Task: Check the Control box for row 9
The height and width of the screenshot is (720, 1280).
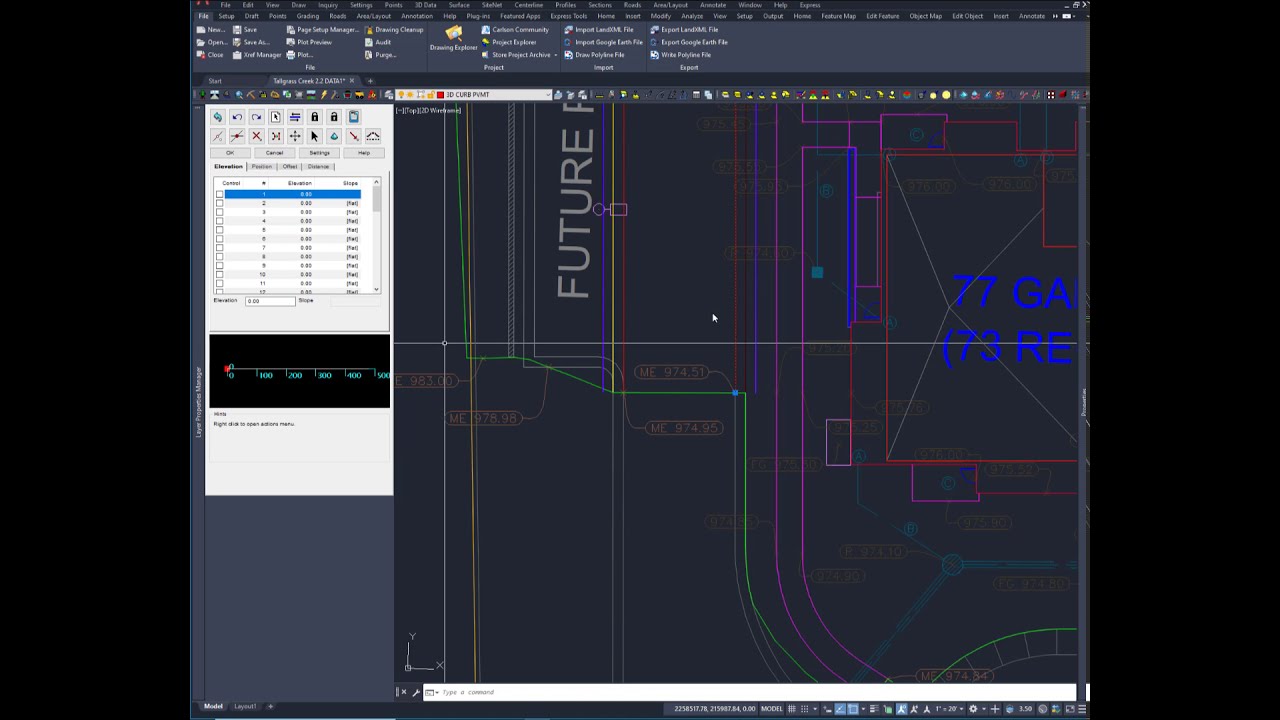Action: pos(219,265)
